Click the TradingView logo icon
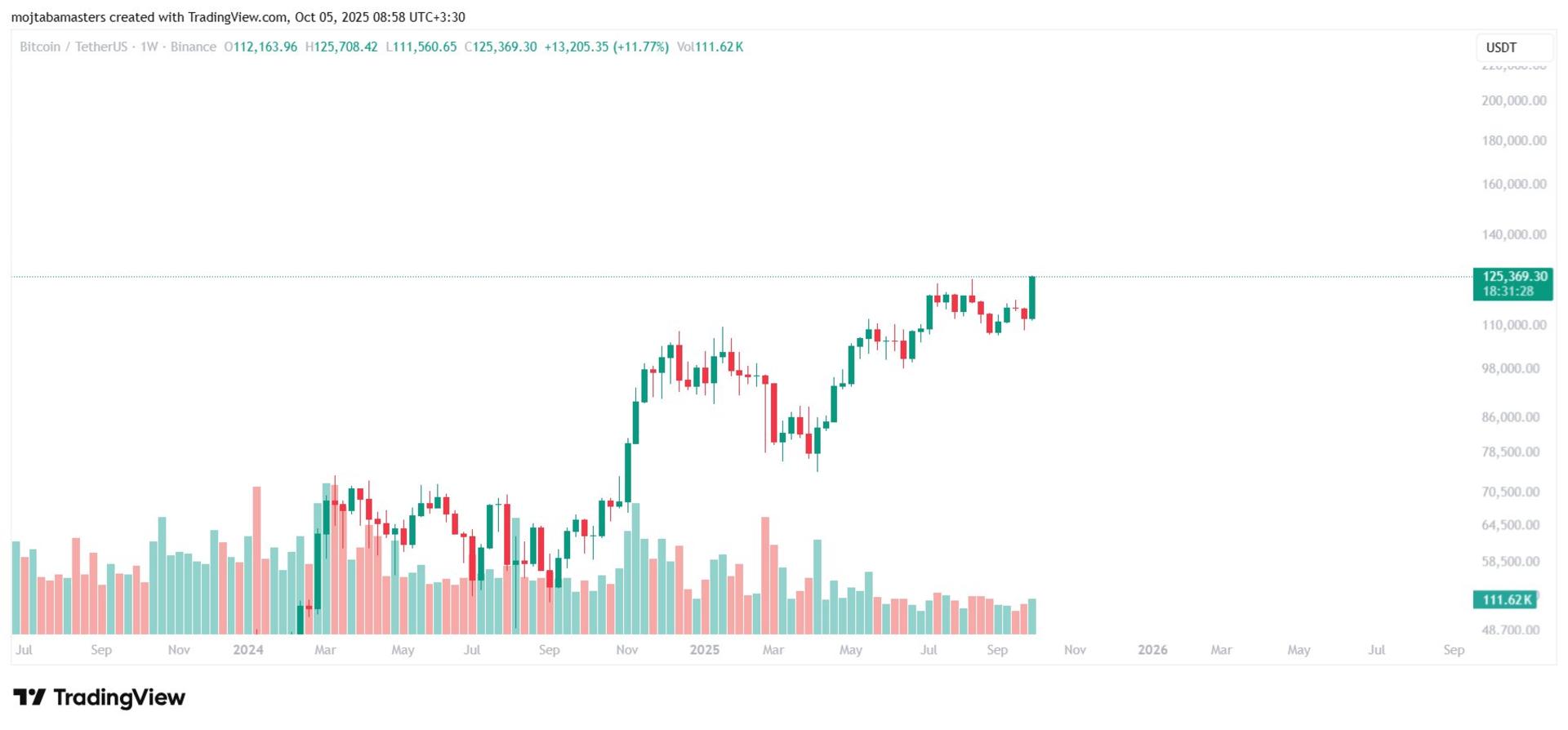 coord(29,697)
